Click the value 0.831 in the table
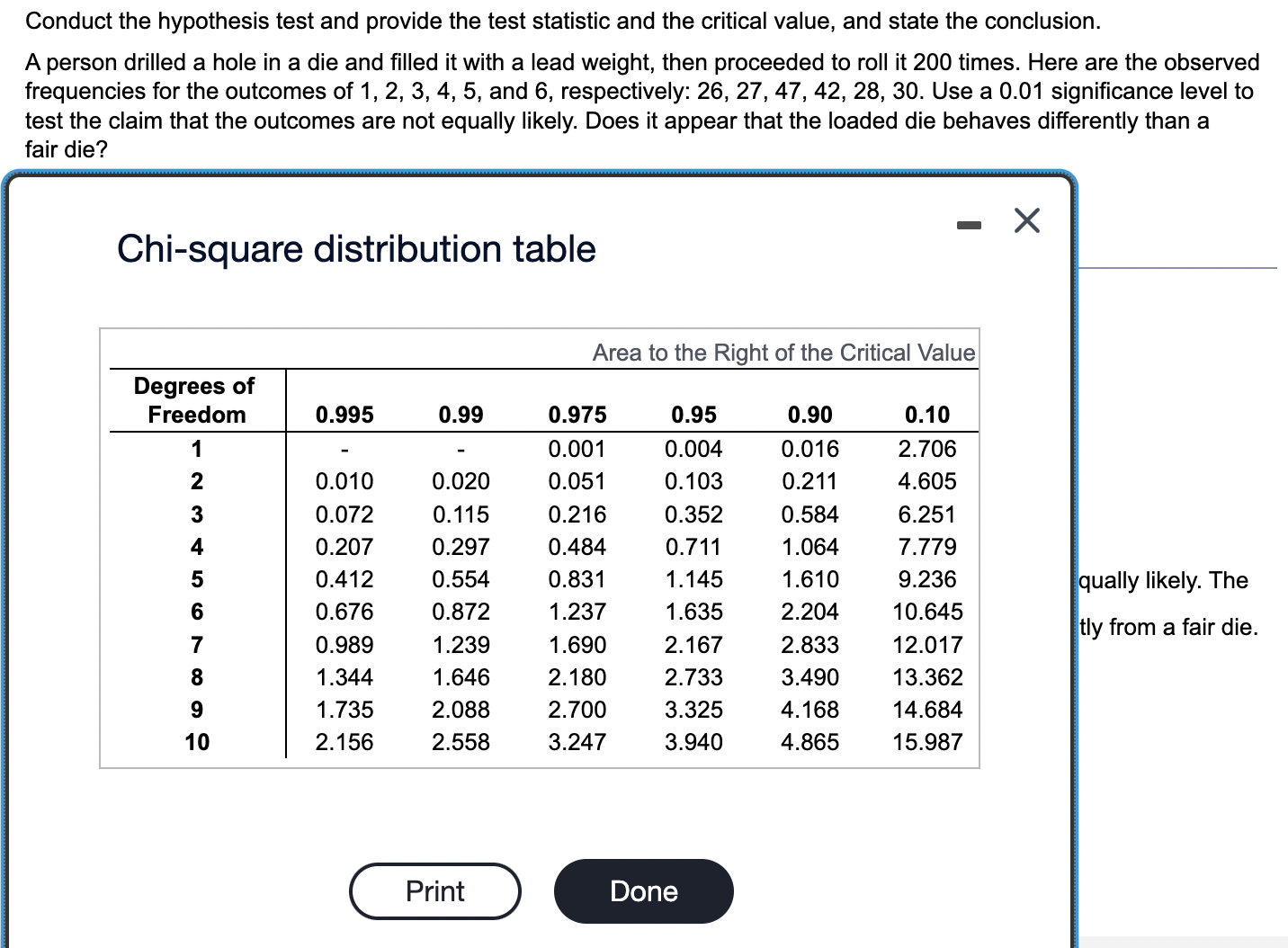 577,579
